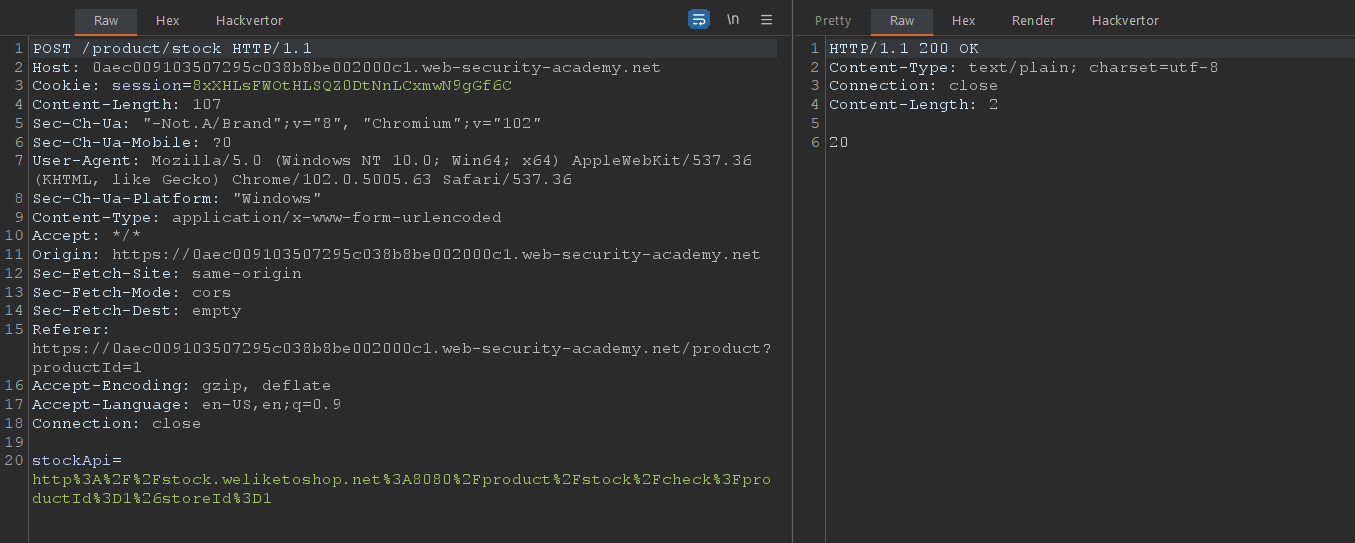The width and height of the screenshot is (1355, 543).
Task: Click the response body value 20
Action: (x=838, y=142)
